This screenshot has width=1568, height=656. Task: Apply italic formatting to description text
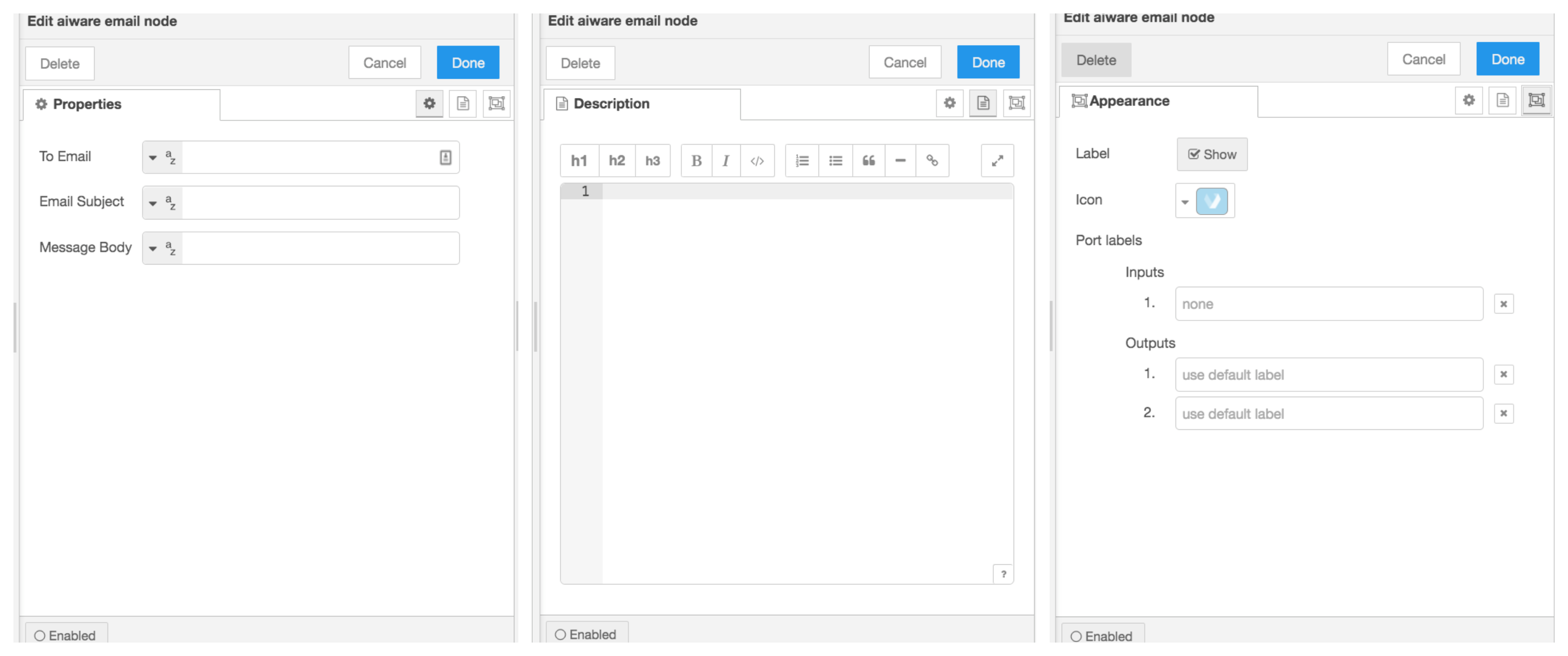(x=725, y=160)
